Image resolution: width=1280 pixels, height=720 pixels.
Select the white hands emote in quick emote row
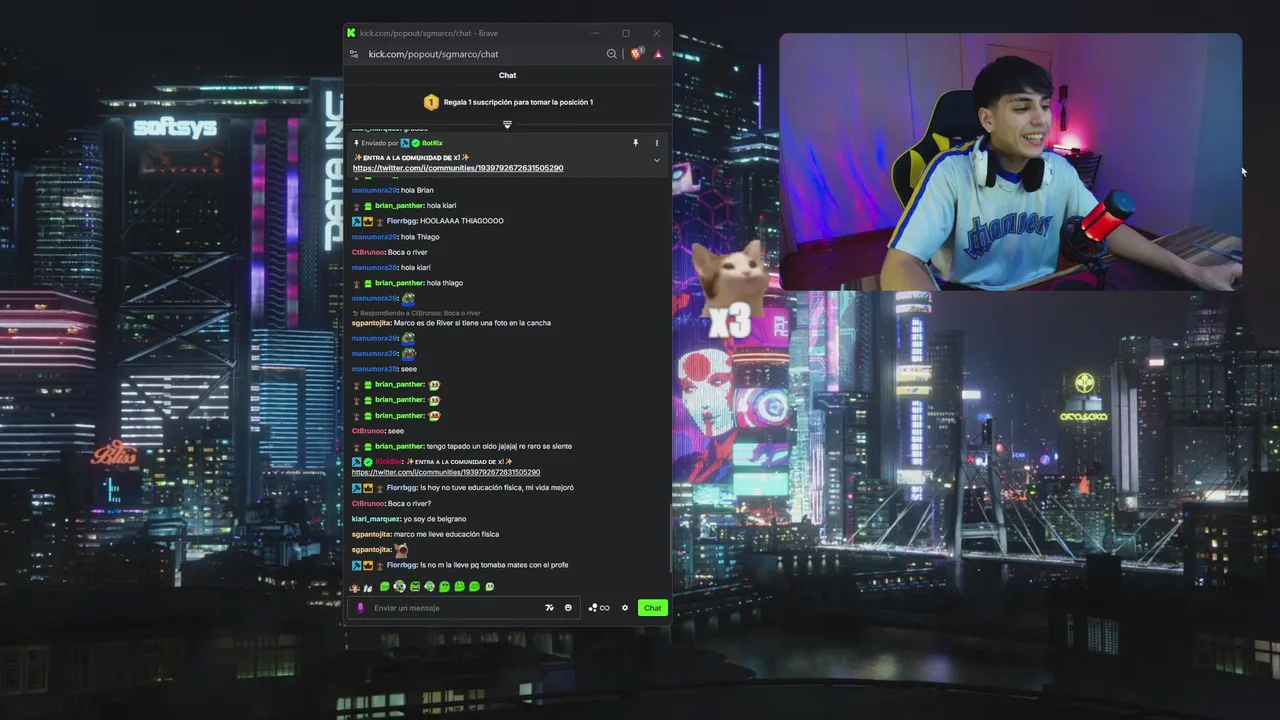click(x=368, y=588)
